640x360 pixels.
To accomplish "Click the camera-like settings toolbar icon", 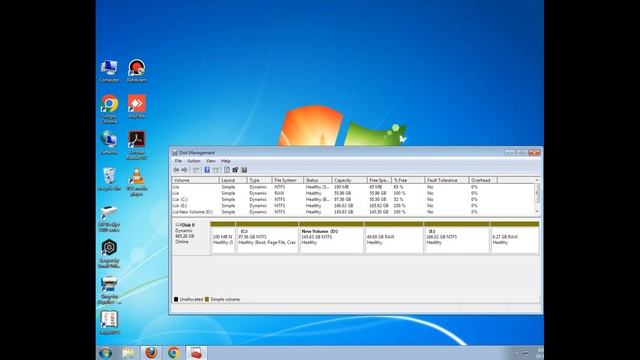I will click(235, 170).
